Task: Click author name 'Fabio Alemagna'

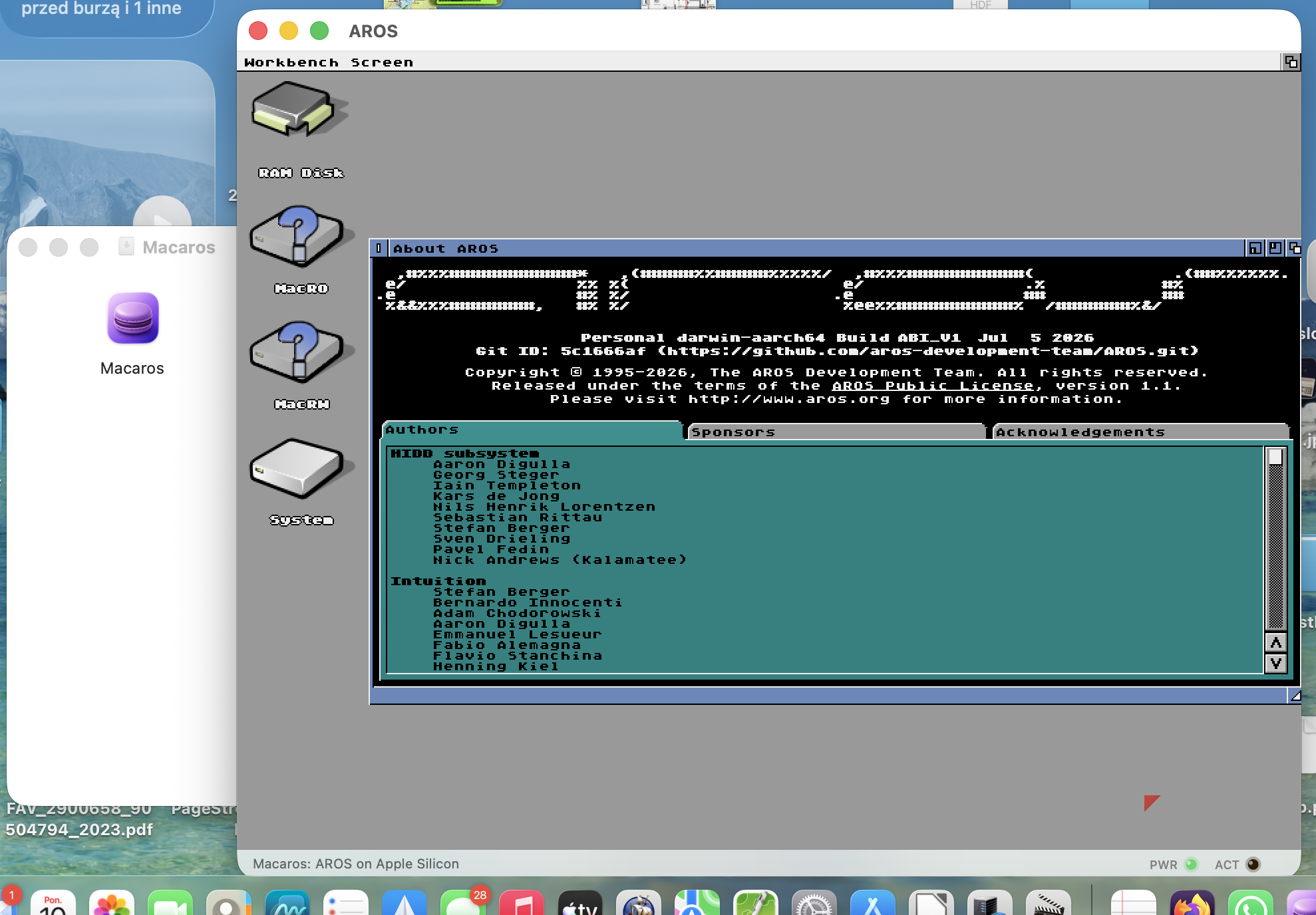Action: pyautogui.click(x=507, y=645)
